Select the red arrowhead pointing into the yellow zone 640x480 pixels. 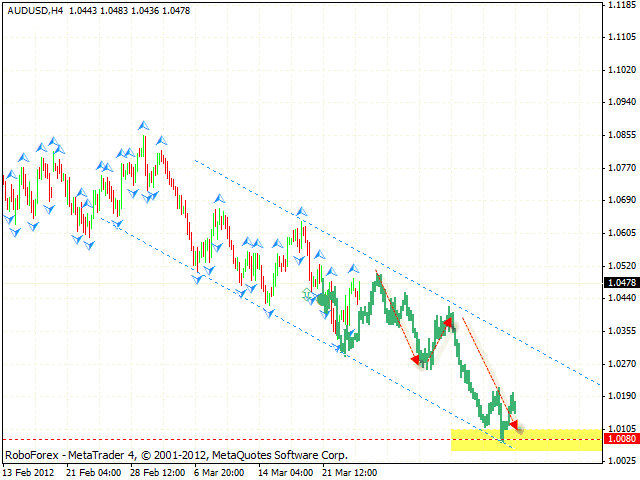pos(513,424)
